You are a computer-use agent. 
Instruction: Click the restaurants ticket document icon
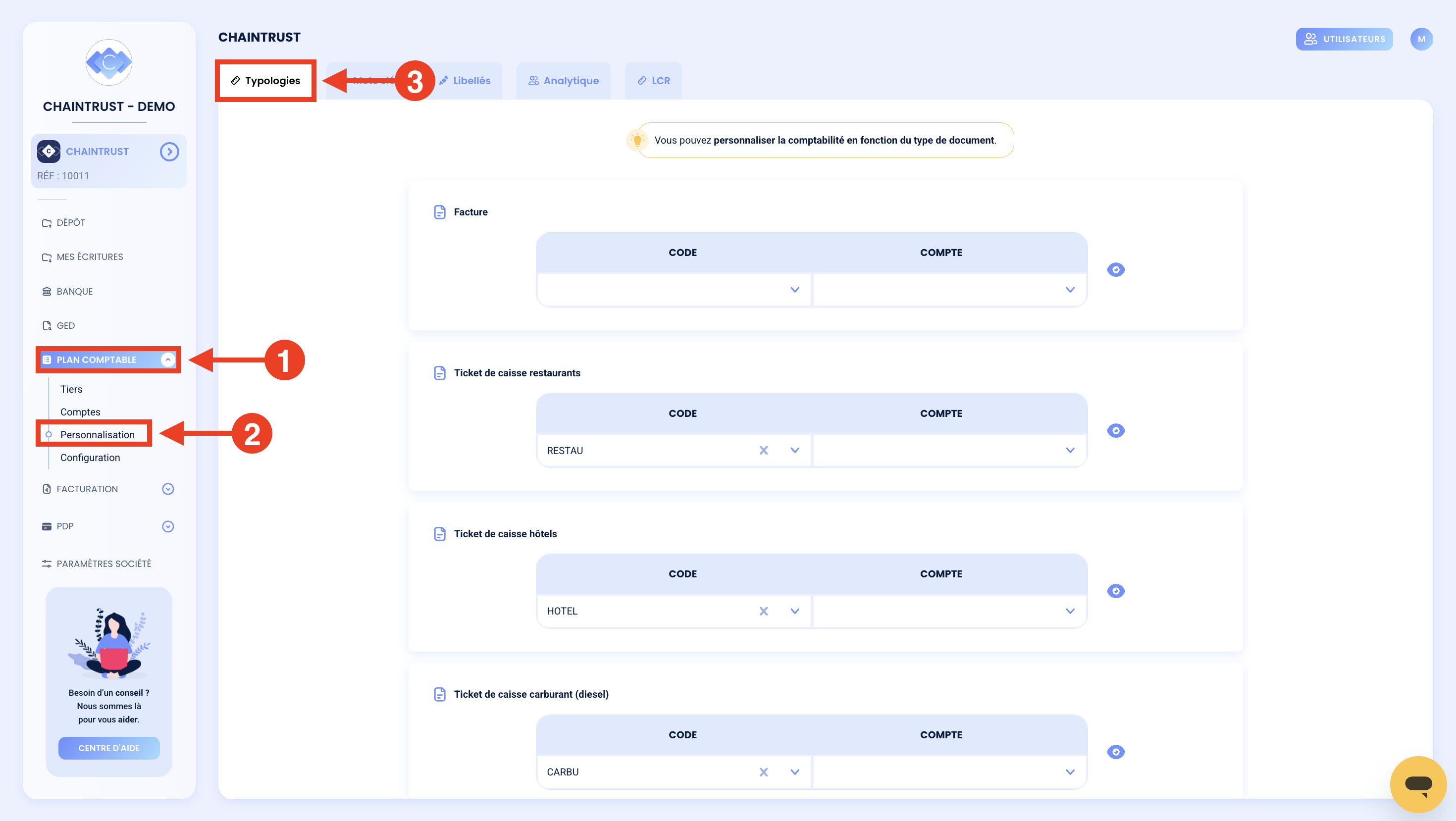click(x=440, y=373)
